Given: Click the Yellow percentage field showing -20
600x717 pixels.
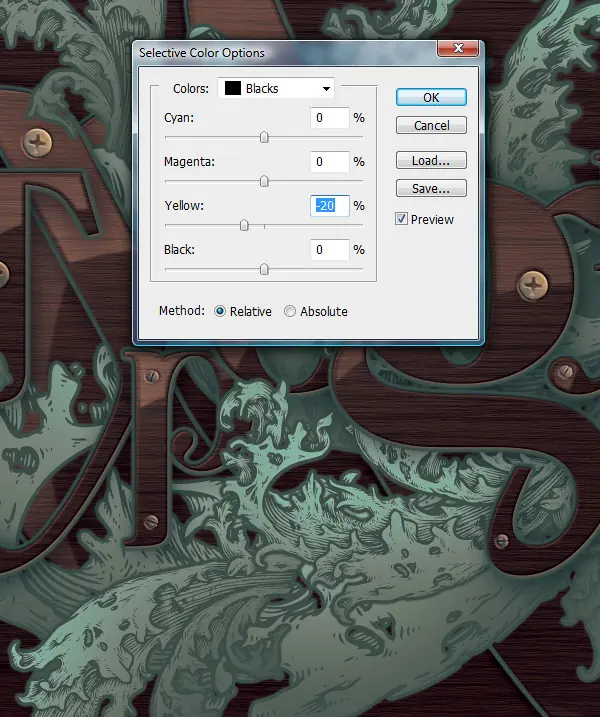Looking at the screenshot, I should [x=330, y=206].
